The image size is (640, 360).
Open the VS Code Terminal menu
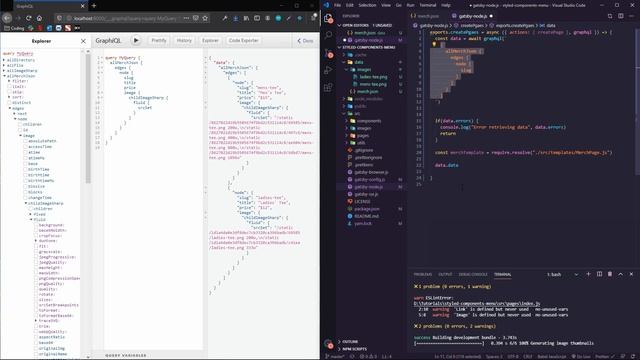[428, 5]
